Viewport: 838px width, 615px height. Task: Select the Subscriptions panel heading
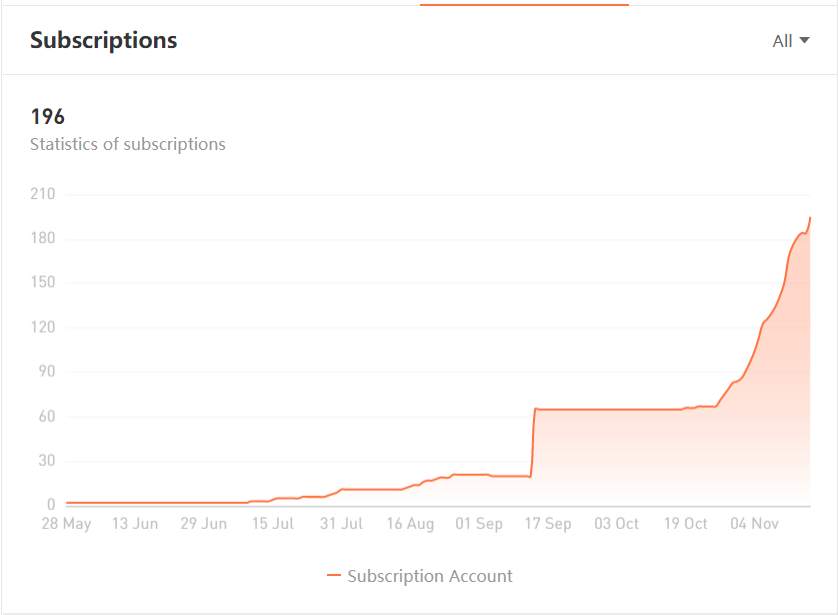click(x=104, y=40)
